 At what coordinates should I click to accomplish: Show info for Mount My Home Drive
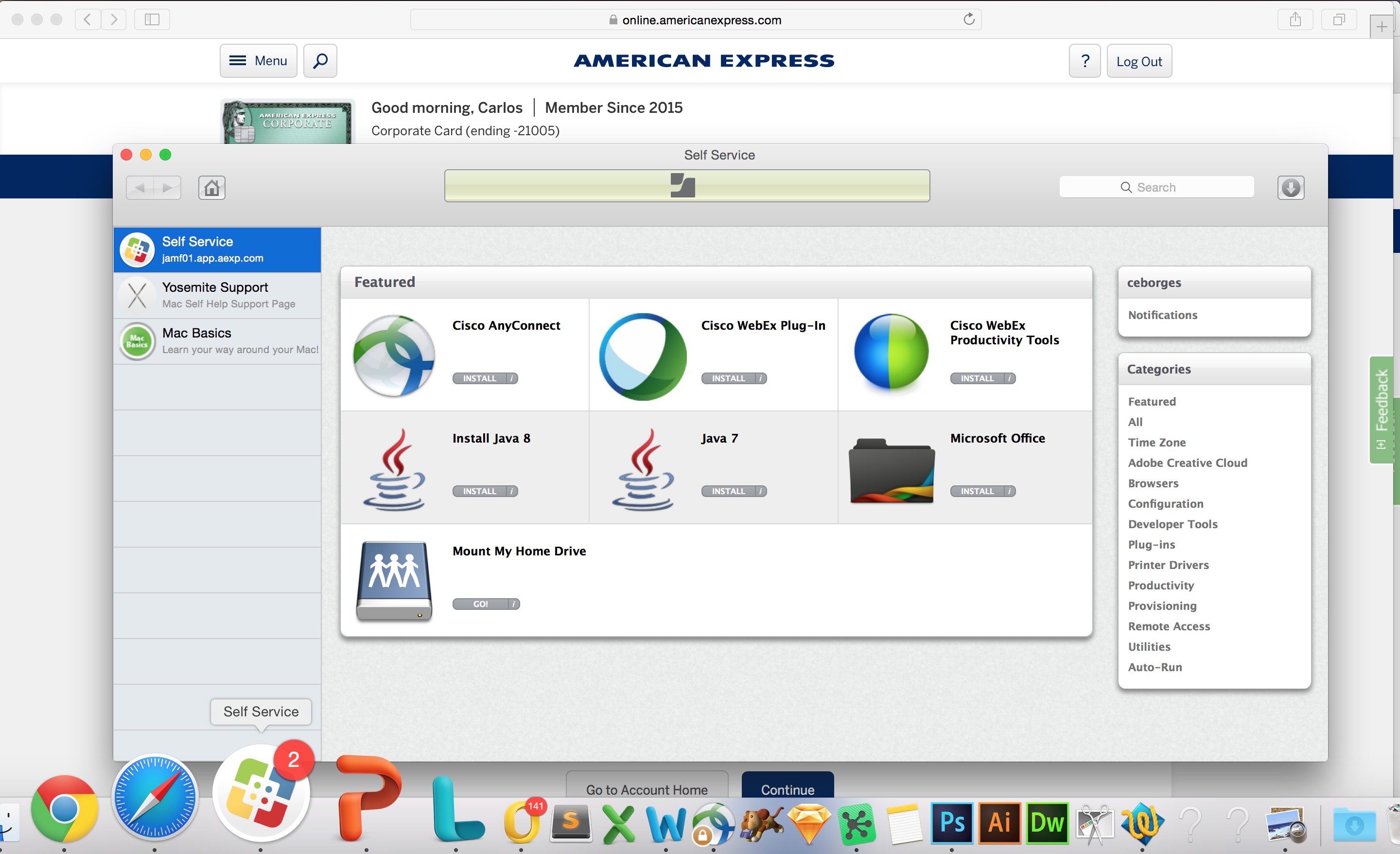click(514, 604)
